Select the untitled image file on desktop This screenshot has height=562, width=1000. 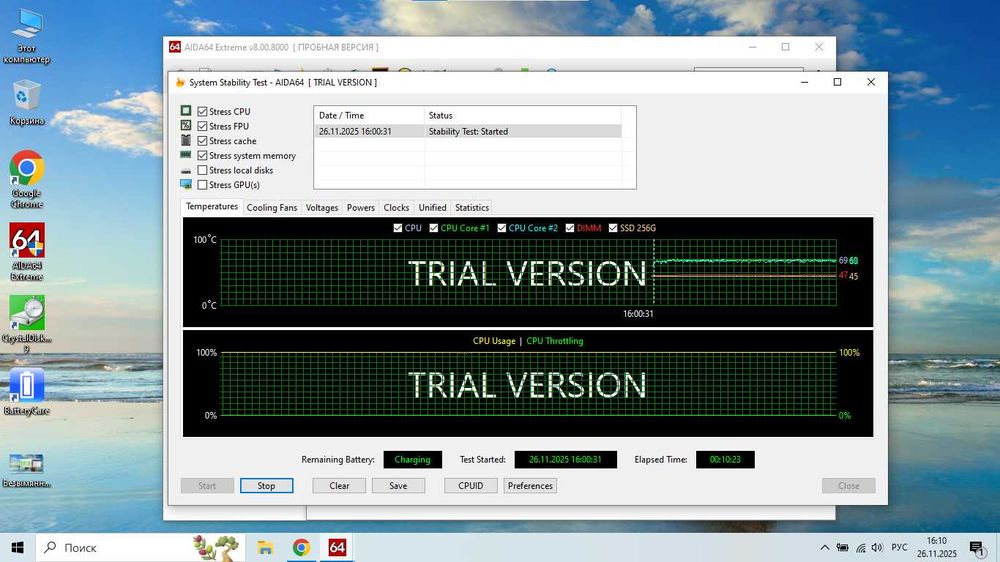click(26, 469)
